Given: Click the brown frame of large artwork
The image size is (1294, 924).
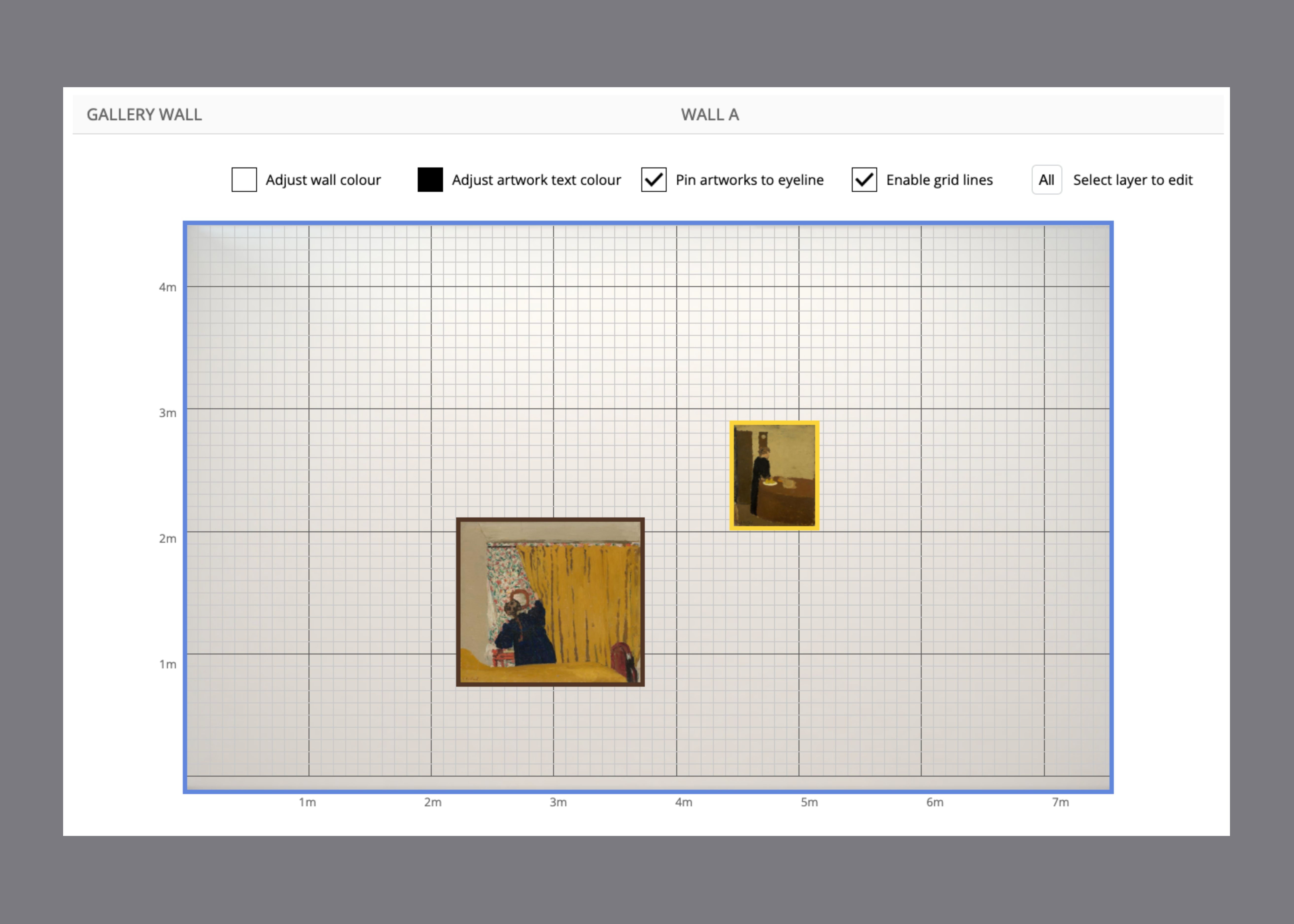Looking at the screenshot, I should point(550,684).
